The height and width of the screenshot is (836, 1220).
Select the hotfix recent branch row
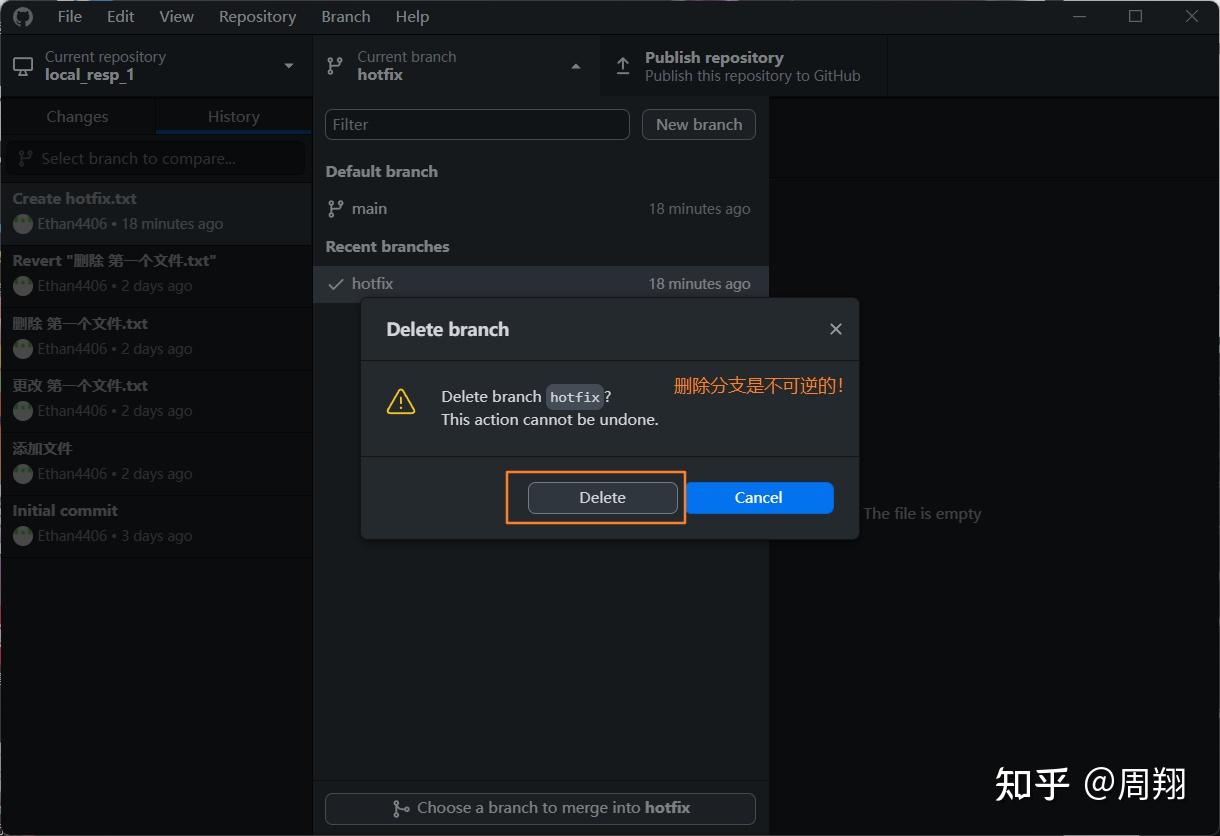click(x=540, y=283)
